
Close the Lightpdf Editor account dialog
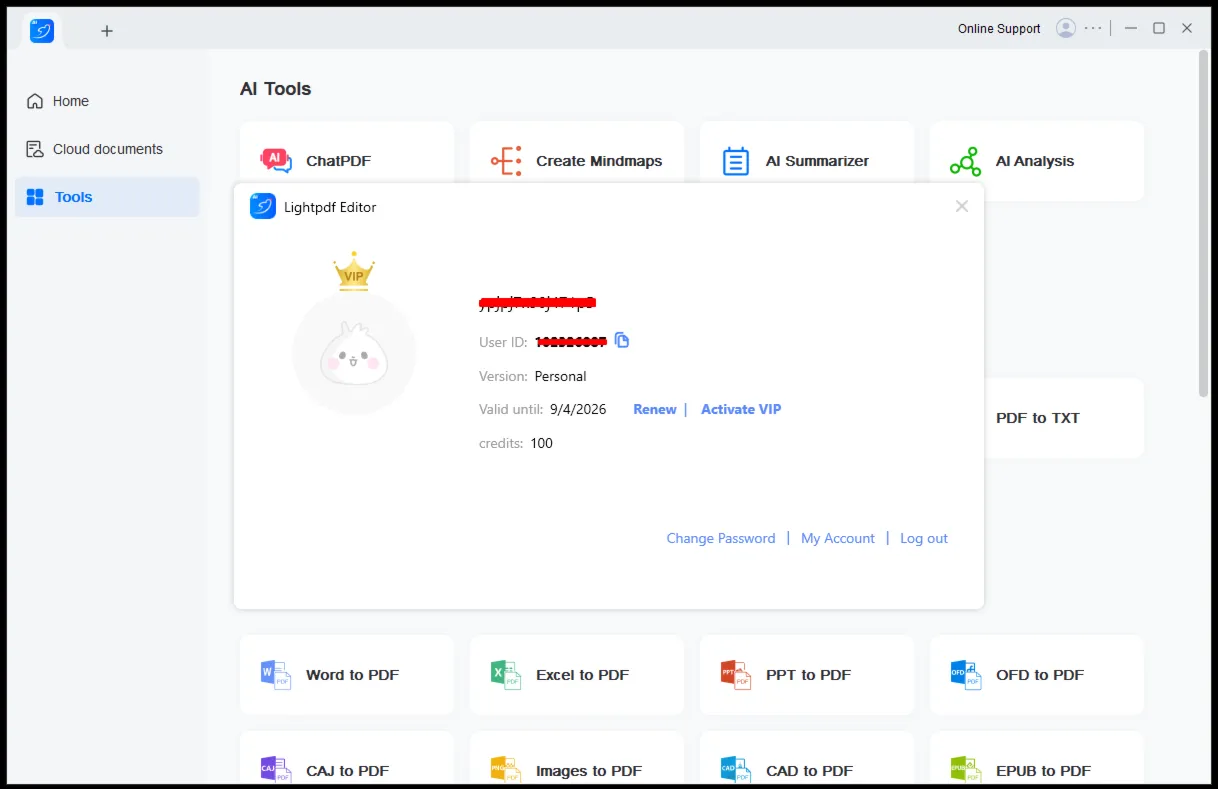click(962, 206)
